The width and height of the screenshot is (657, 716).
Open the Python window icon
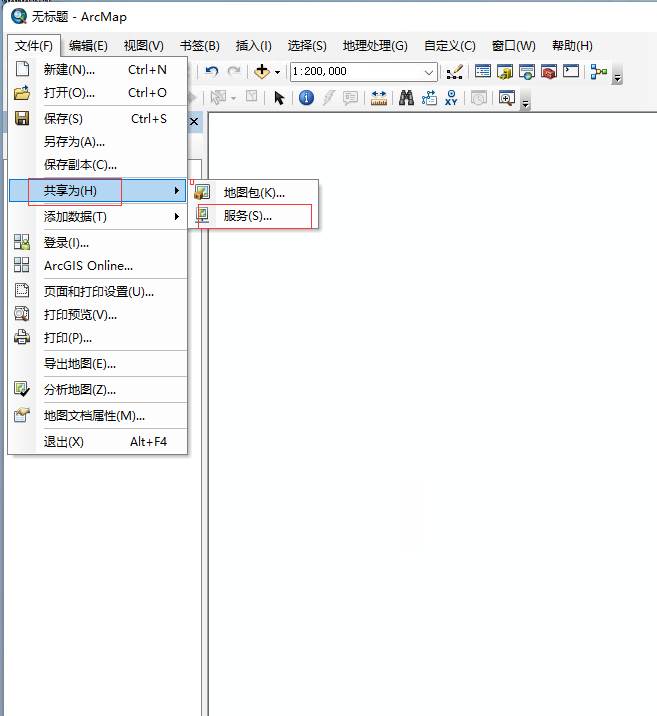coord(571,71)
